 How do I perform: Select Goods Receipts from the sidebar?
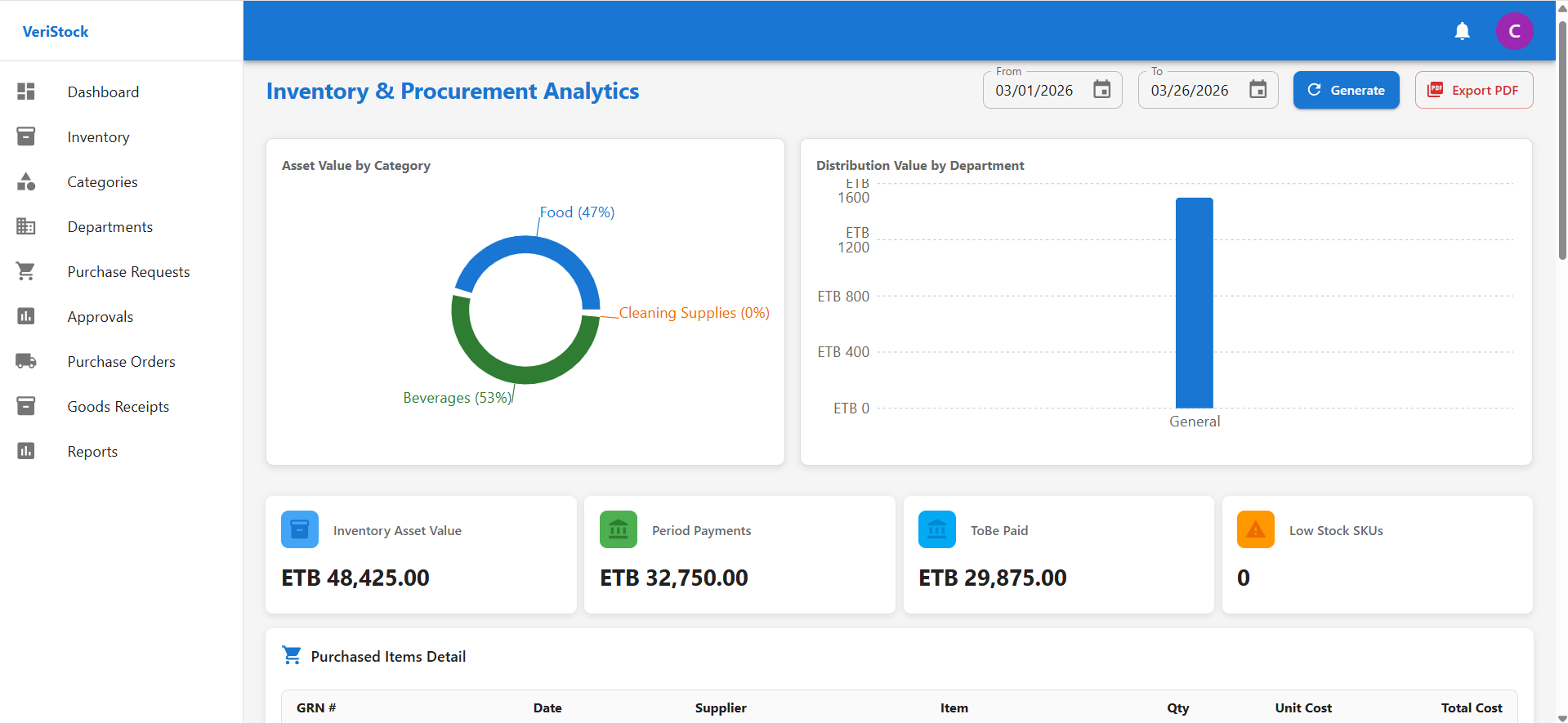click(x=118, y=407)
